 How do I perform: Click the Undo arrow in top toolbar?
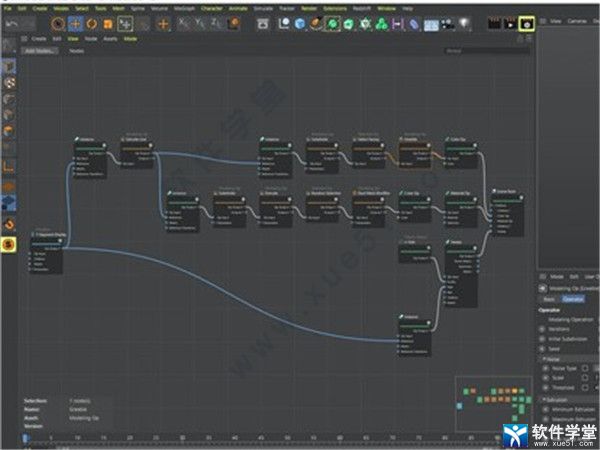tap(12, 24)
